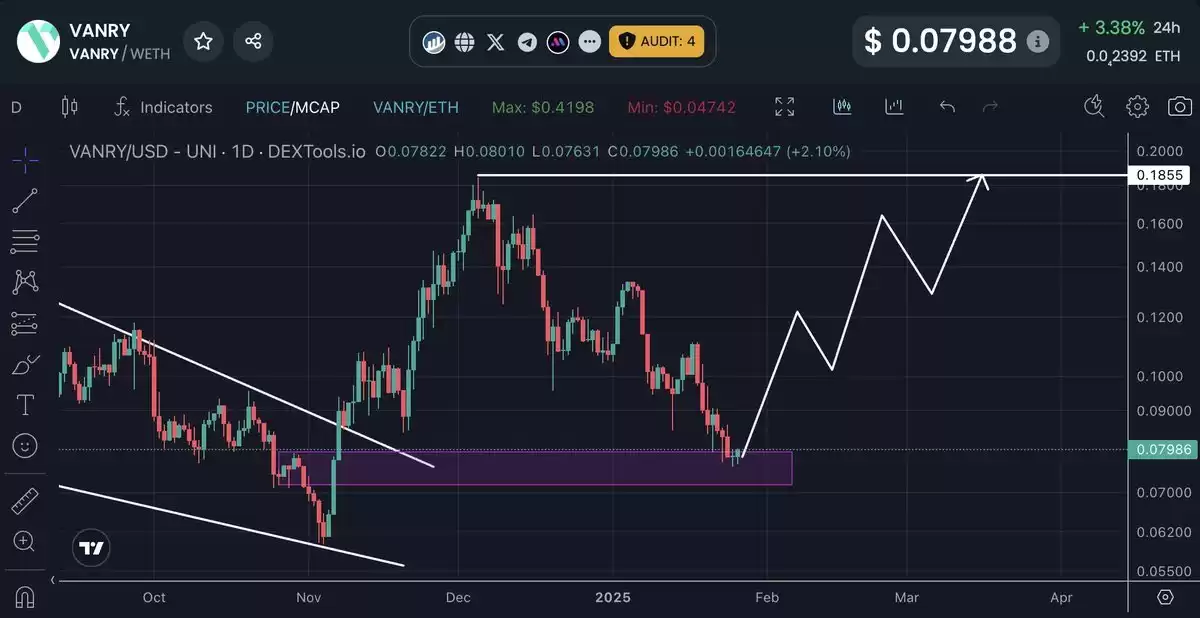
Task: Show more links via three-dots icon
Action: 590,42
